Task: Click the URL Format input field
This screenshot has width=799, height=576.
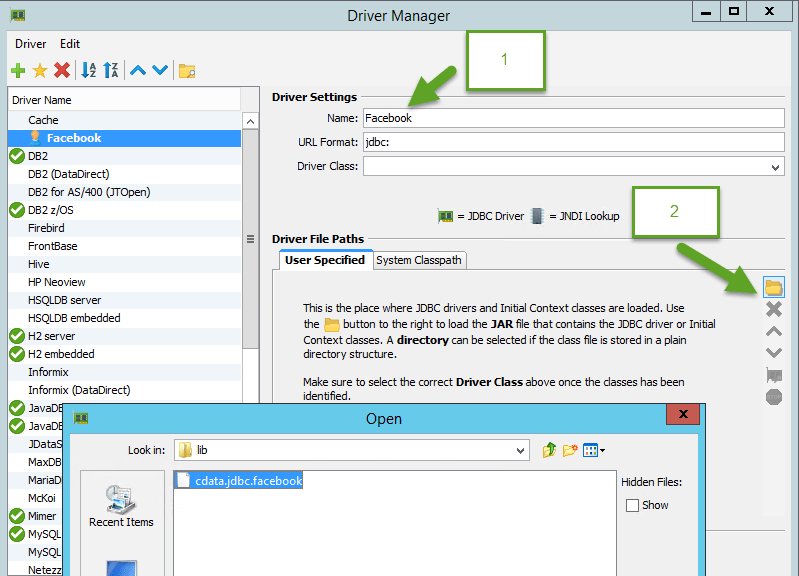Action: click(574, 142)
